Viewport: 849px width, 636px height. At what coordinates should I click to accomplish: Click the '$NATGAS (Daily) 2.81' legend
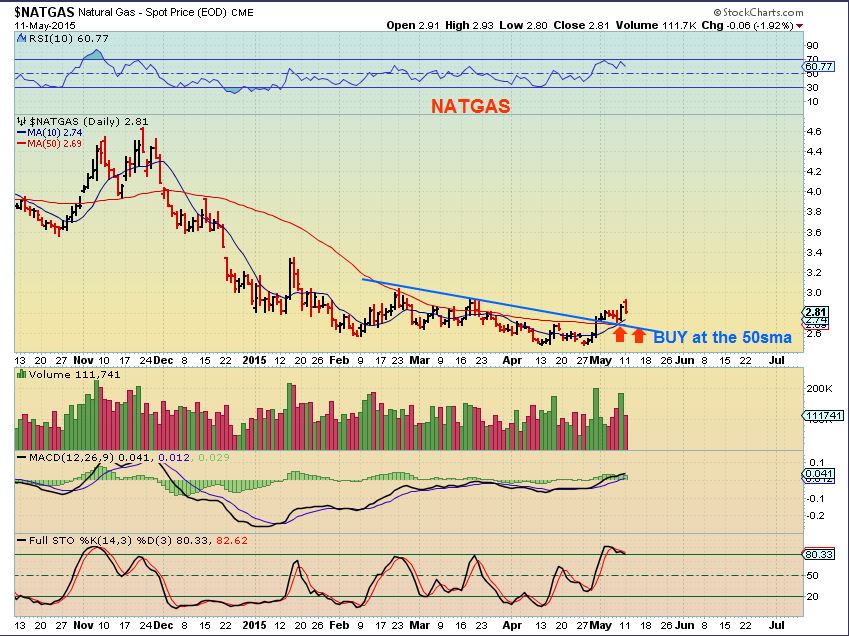88,121
